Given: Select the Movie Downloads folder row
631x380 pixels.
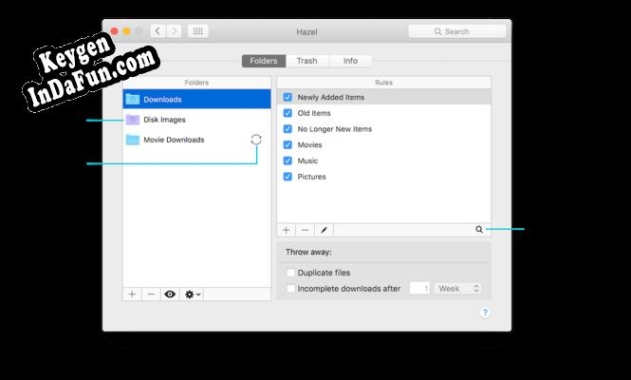Looking at the screenshot, I should pos(197,140).
